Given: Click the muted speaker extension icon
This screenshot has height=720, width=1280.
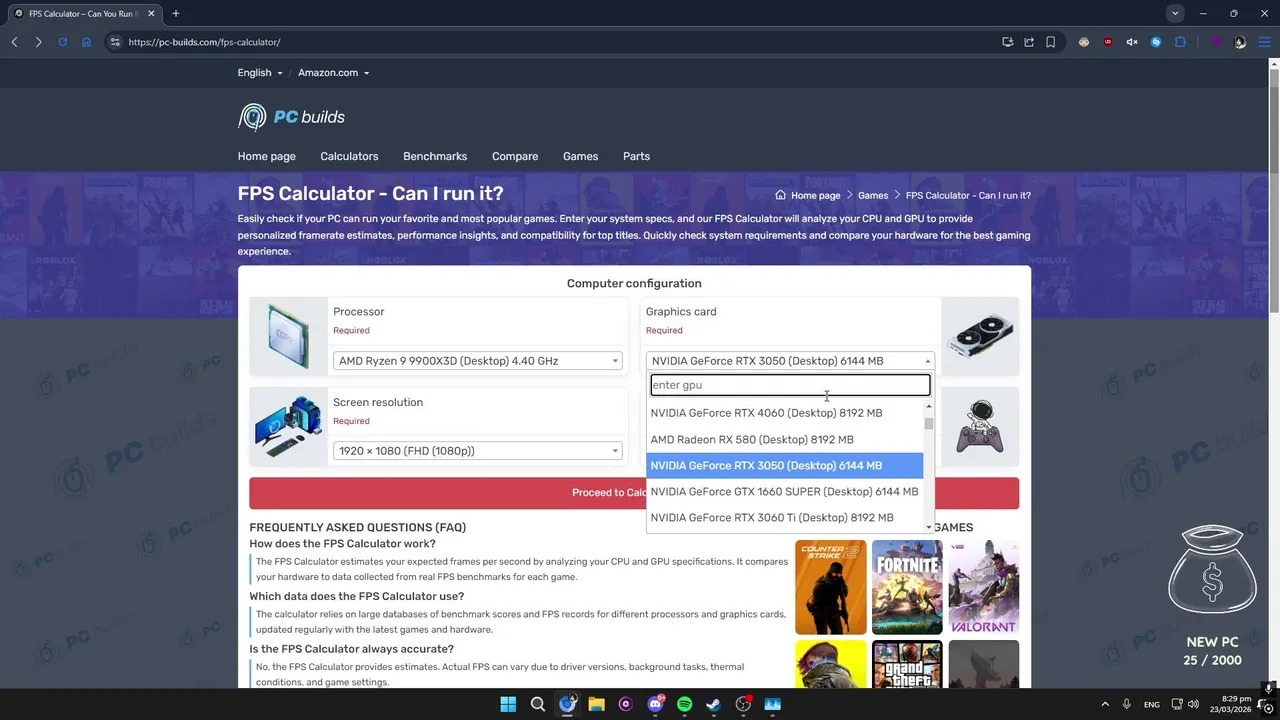Looking at the screenshot, I should [x=1132, y=42].
